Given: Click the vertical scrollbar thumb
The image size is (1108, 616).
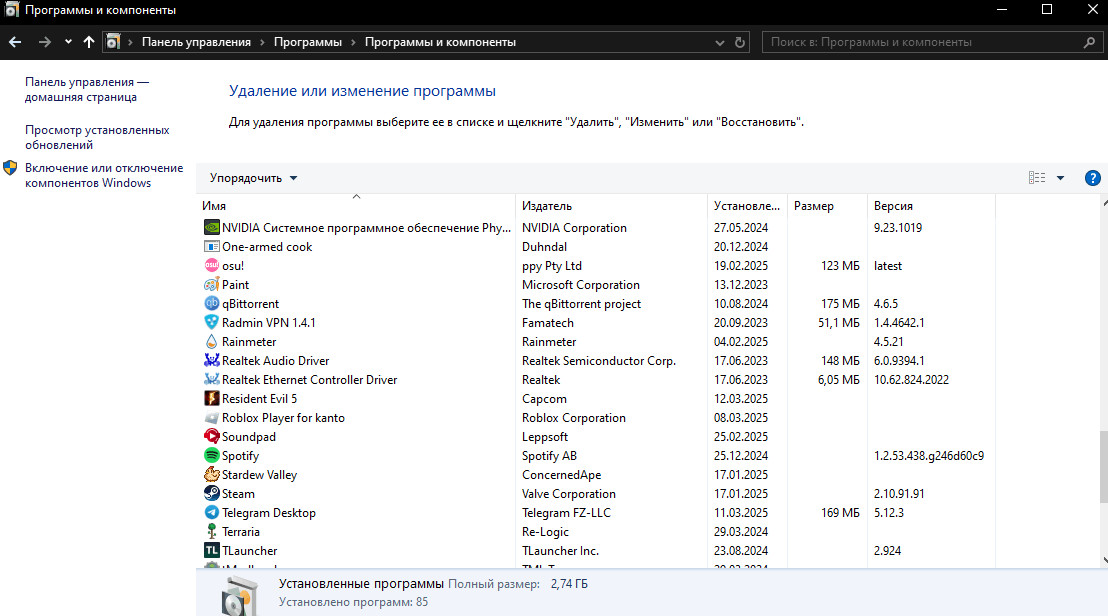Looking at the screenshot, I should 1104,466.
